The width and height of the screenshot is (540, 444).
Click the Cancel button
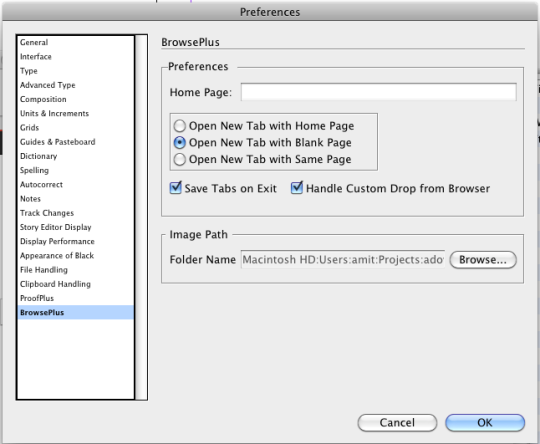397,423
